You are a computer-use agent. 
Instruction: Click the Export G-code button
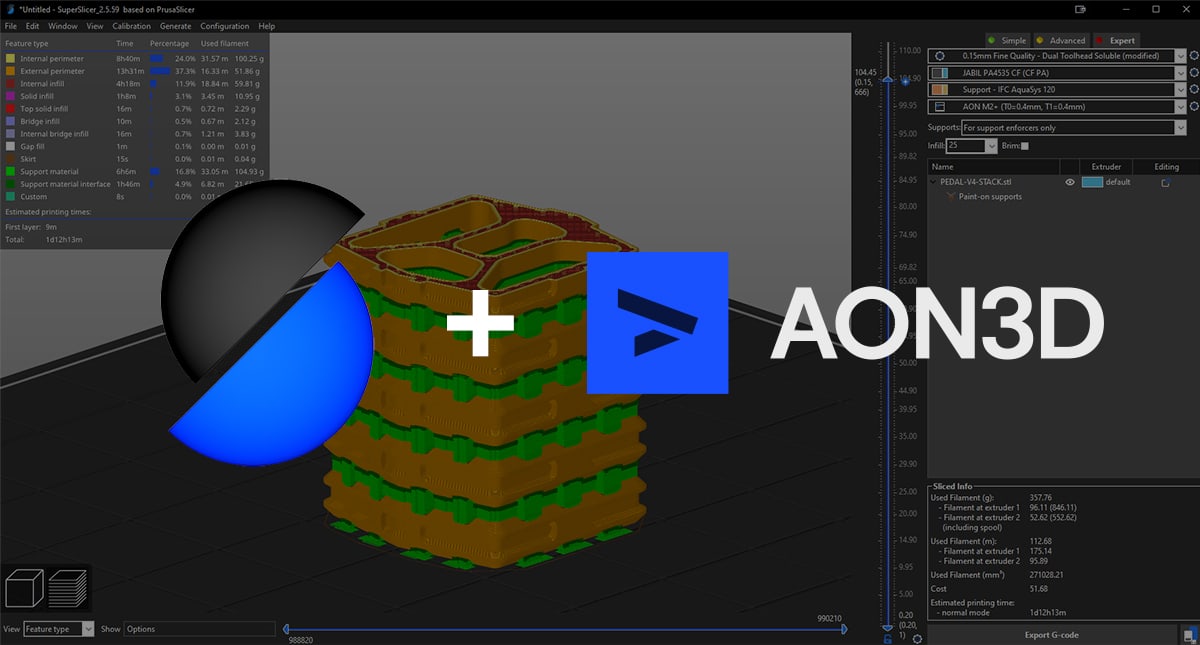click(1052, 635)
